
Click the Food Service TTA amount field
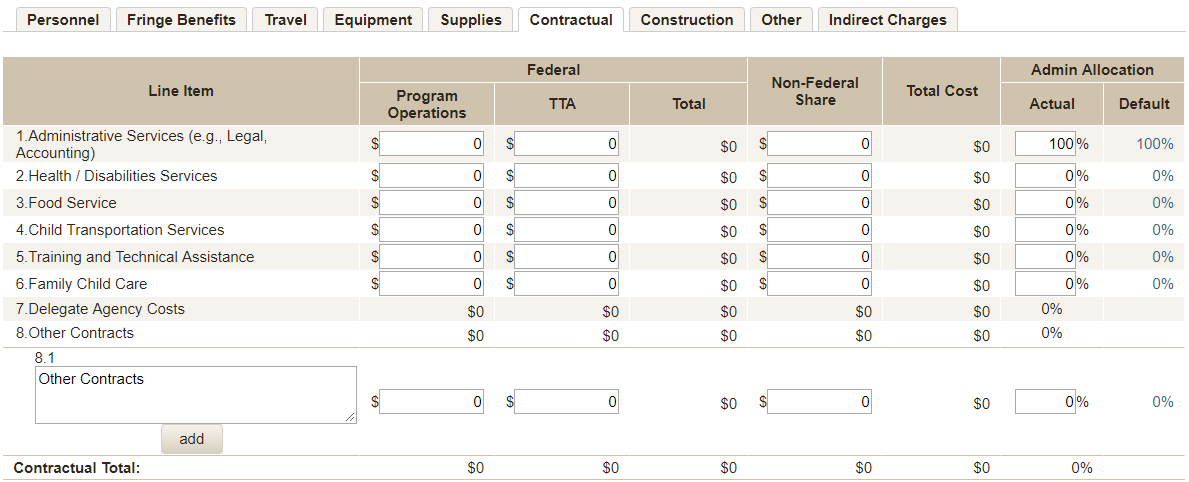click(x=567, y=203)
